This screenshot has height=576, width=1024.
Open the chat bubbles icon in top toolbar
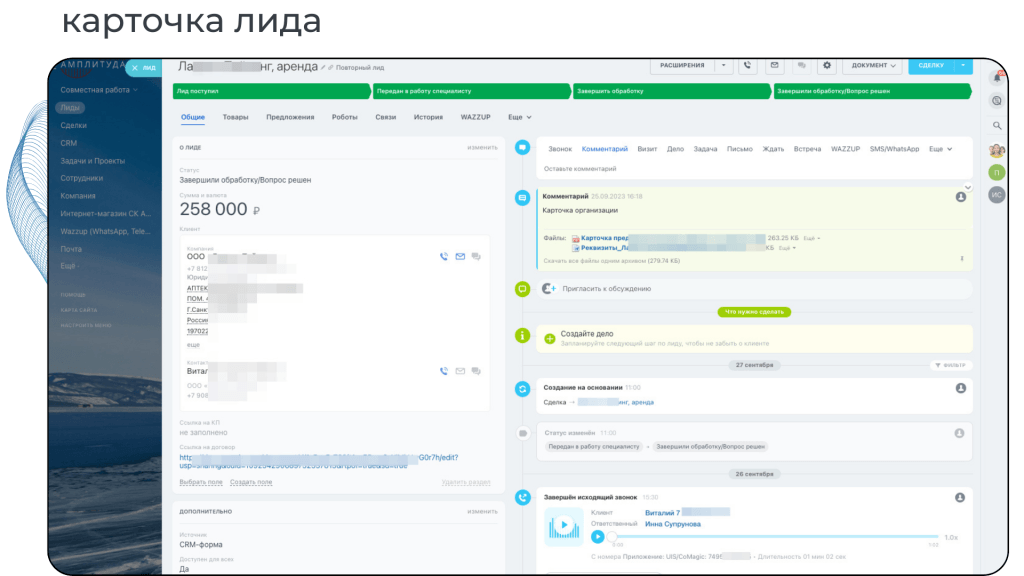tap(801, 65)
